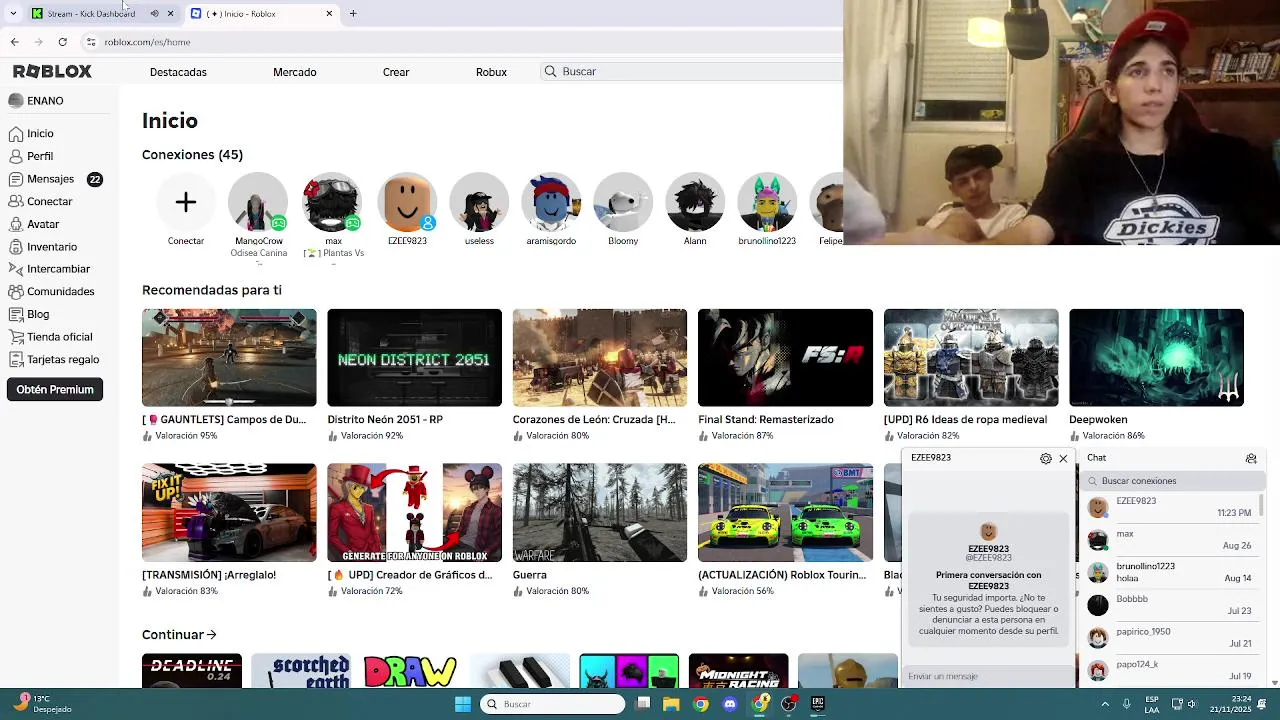Open Intercambiar in the sidebar
1280x720 pixels.
49,269
